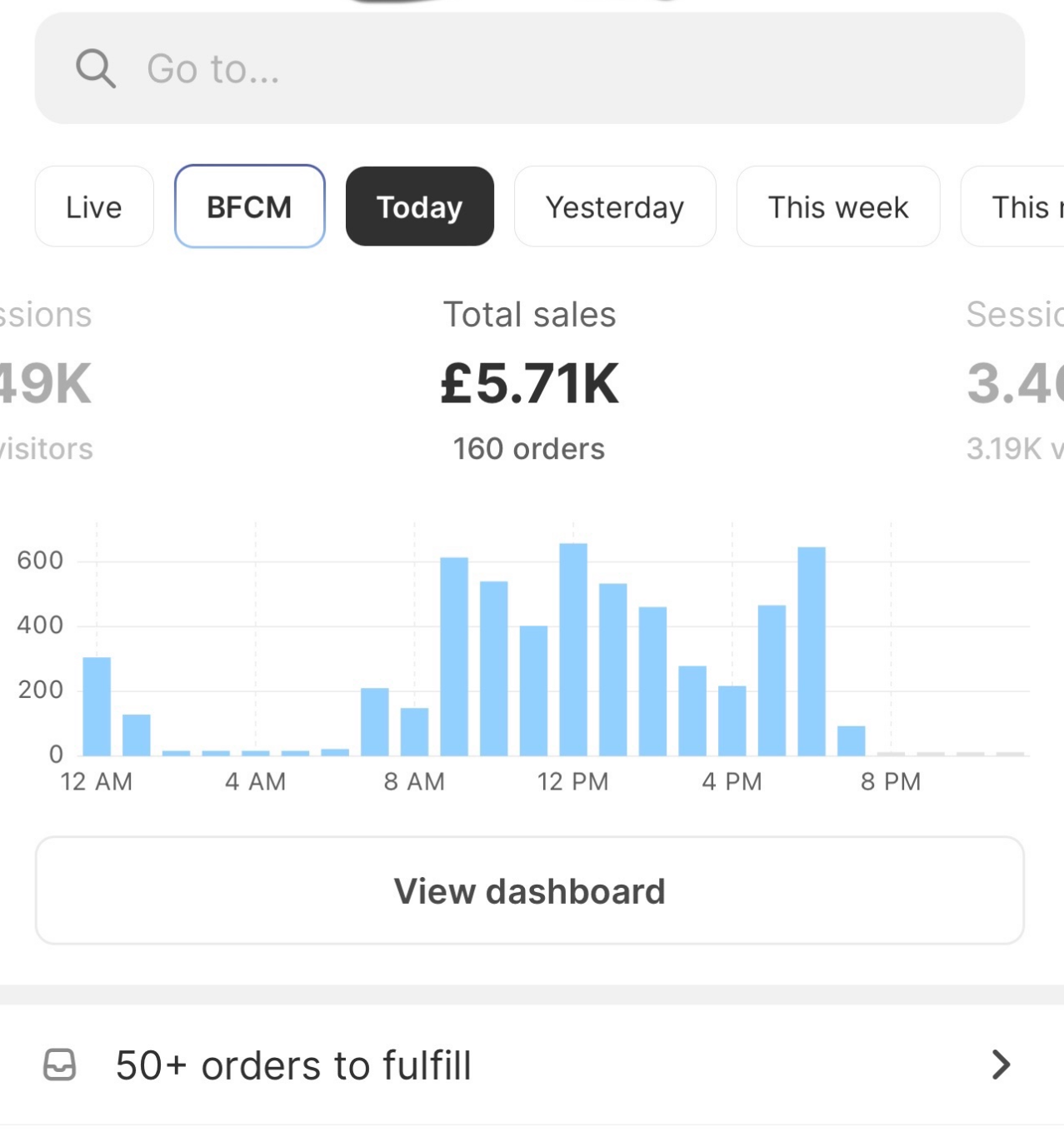Tap the tallest bar at 12 PM
This screenshot has width=1064, height=1137.
(573, 650)
